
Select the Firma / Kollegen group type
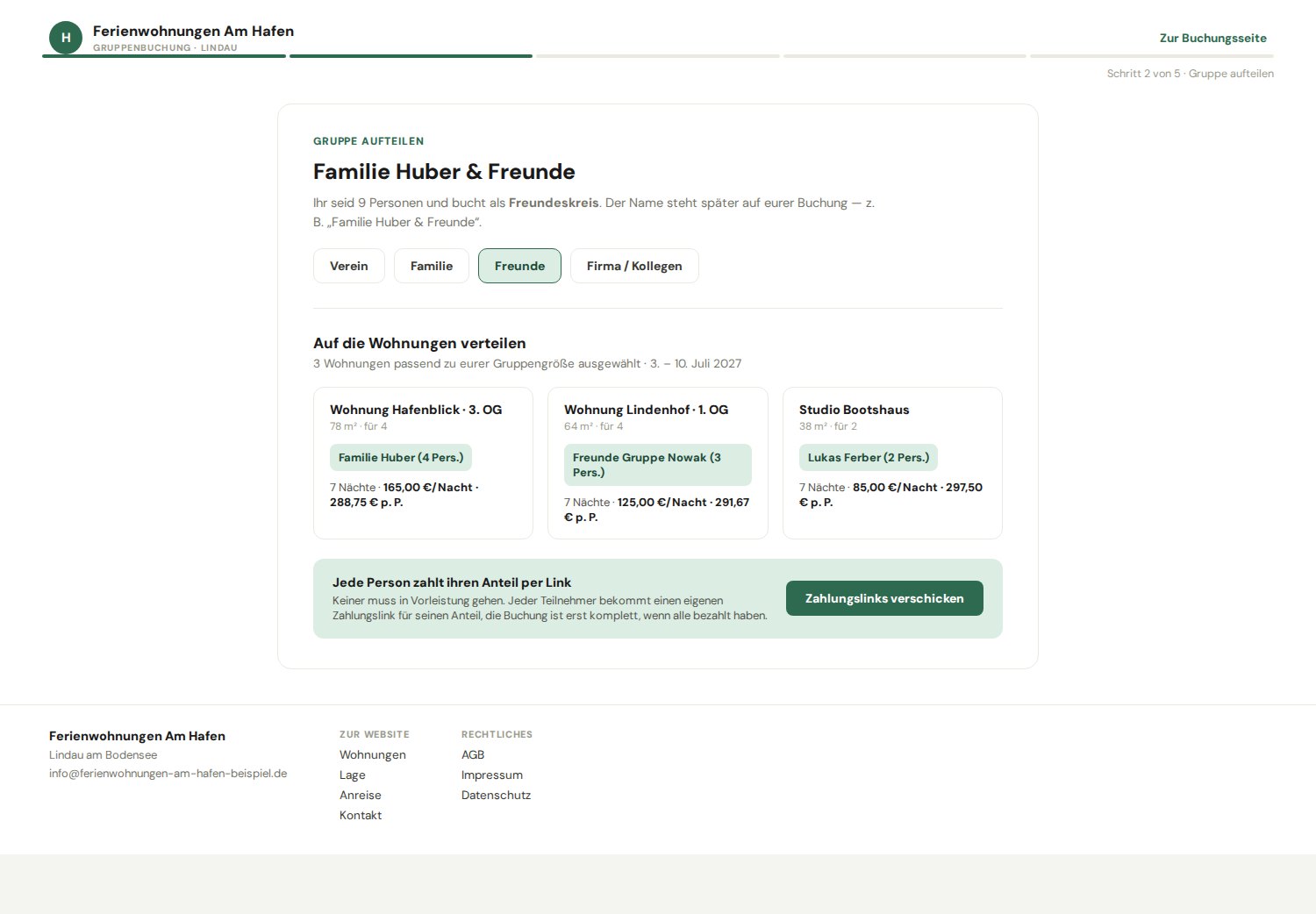tap(634, 266)
